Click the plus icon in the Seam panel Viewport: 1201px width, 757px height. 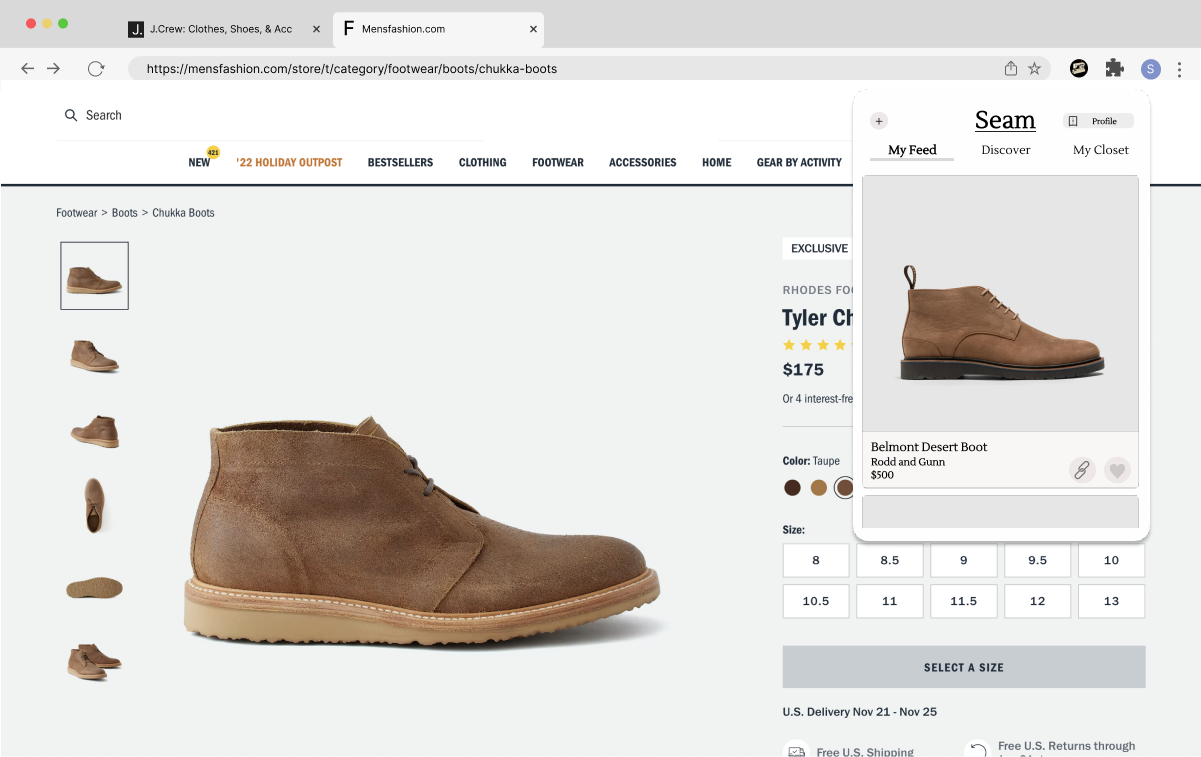[x=879, y=121]
